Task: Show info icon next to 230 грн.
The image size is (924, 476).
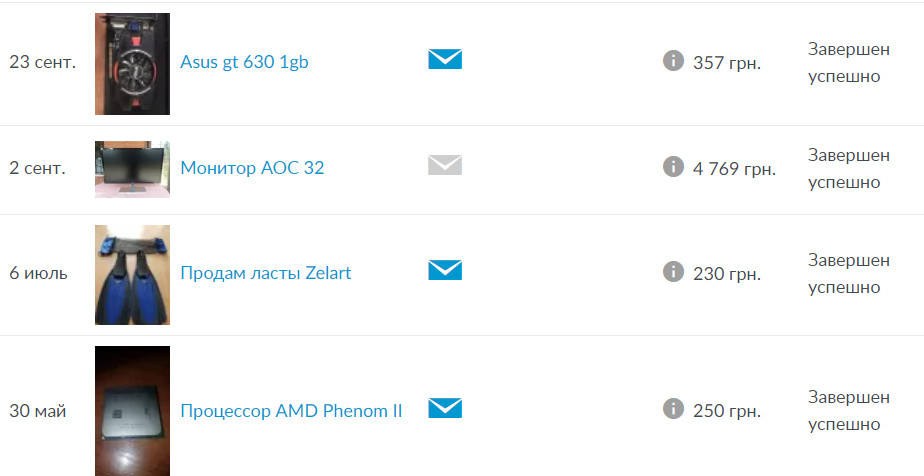Action: coord(673,272)
